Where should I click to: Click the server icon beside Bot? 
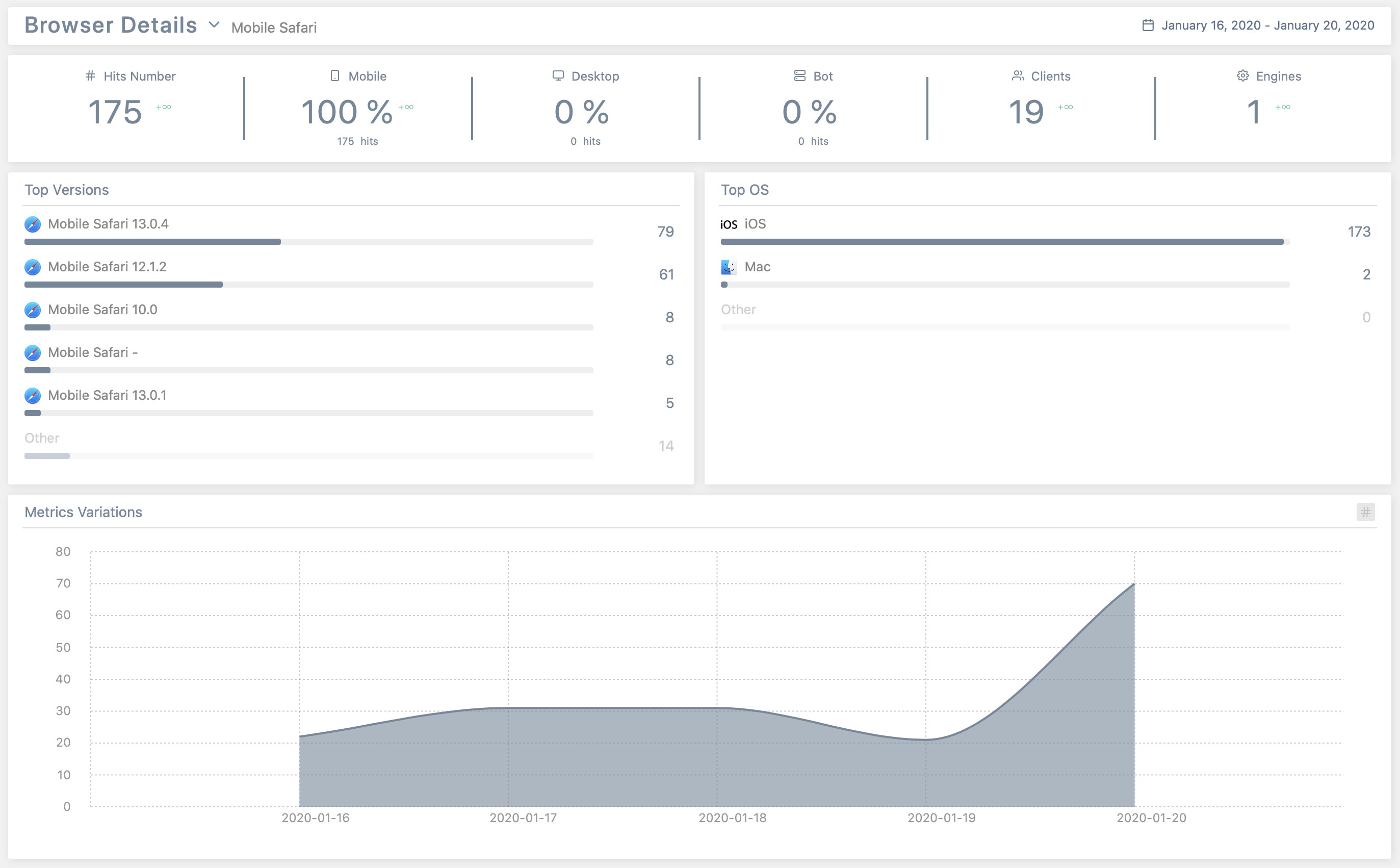(799, 76)
